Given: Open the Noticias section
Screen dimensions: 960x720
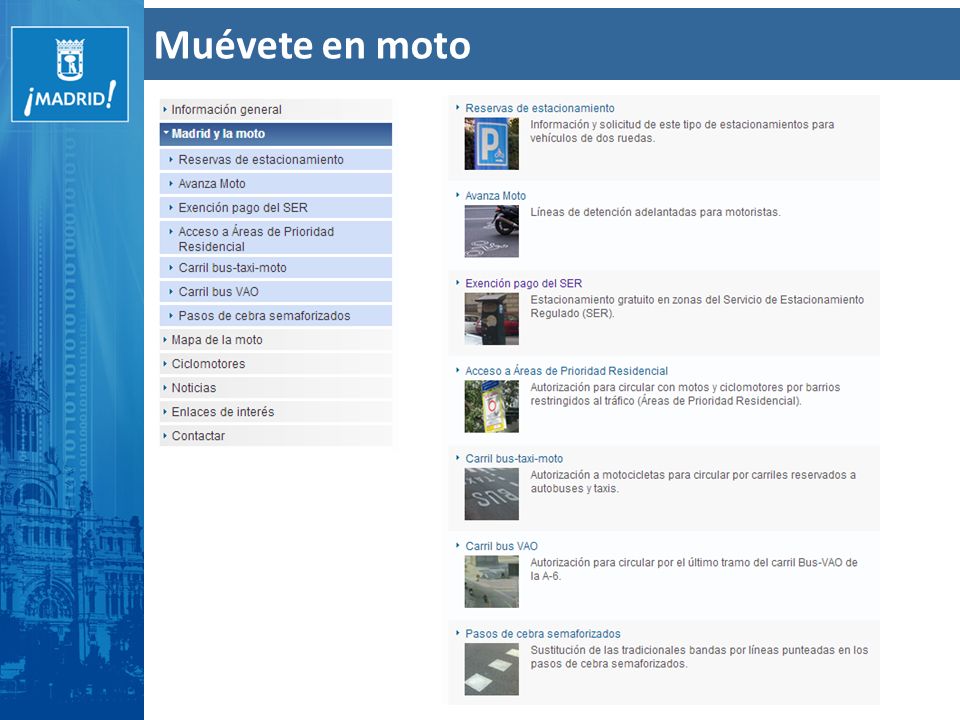Looking at the screenshot, I should pos(276,388).
